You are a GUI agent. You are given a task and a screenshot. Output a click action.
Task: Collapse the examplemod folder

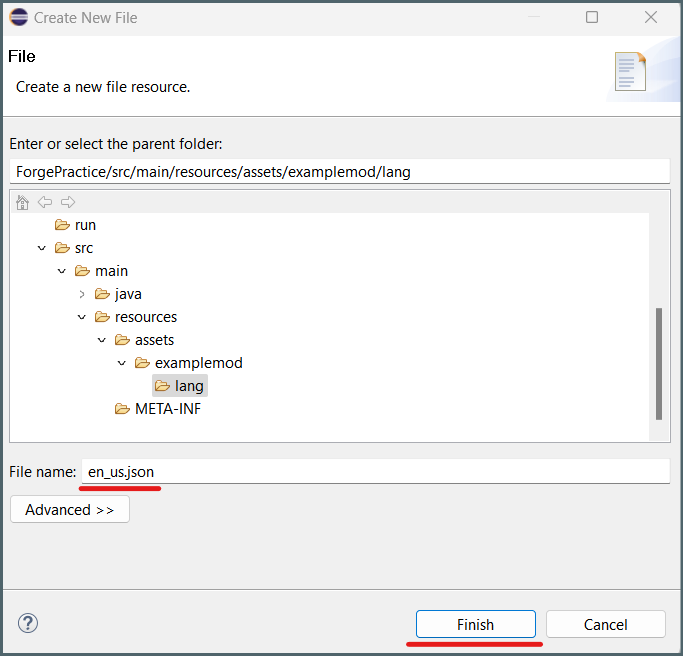coord(122,363)
